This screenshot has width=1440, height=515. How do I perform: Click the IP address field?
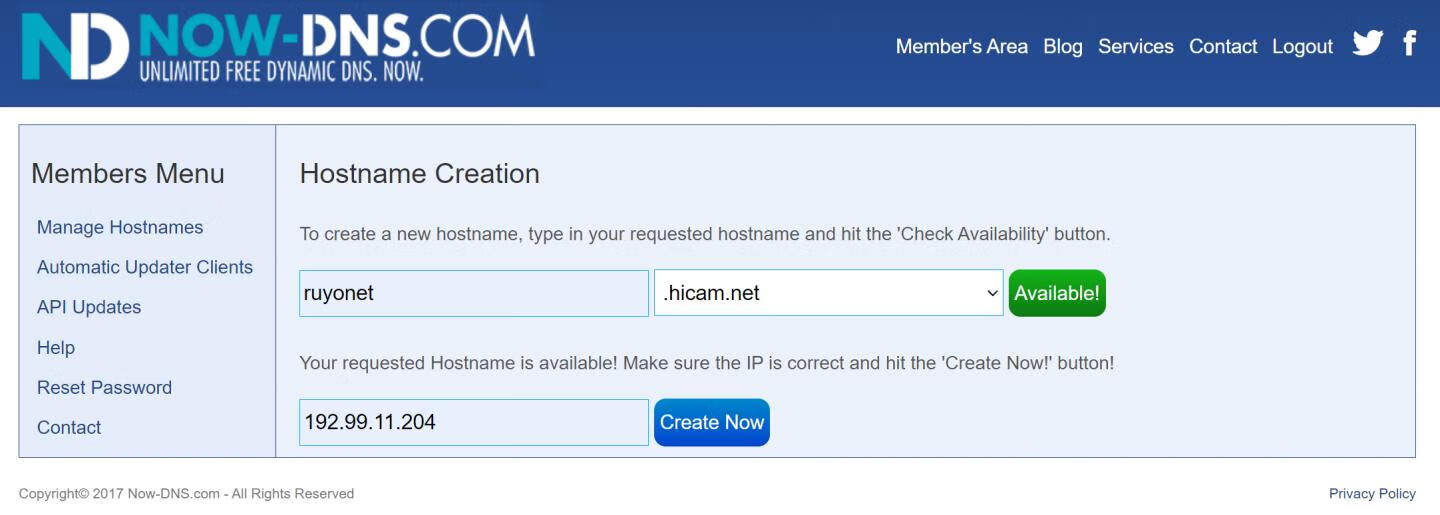(474, 422)
